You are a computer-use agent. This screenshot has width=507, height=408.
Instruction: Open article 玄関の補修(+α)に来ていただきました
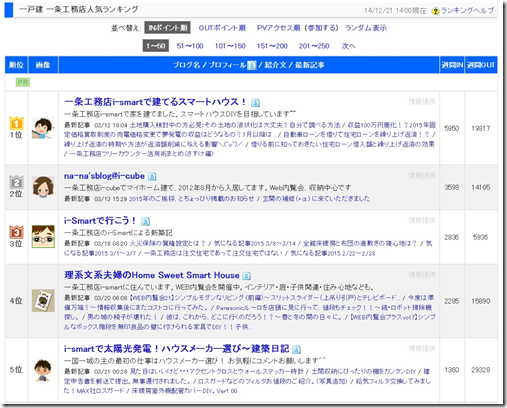coord(316,199)
